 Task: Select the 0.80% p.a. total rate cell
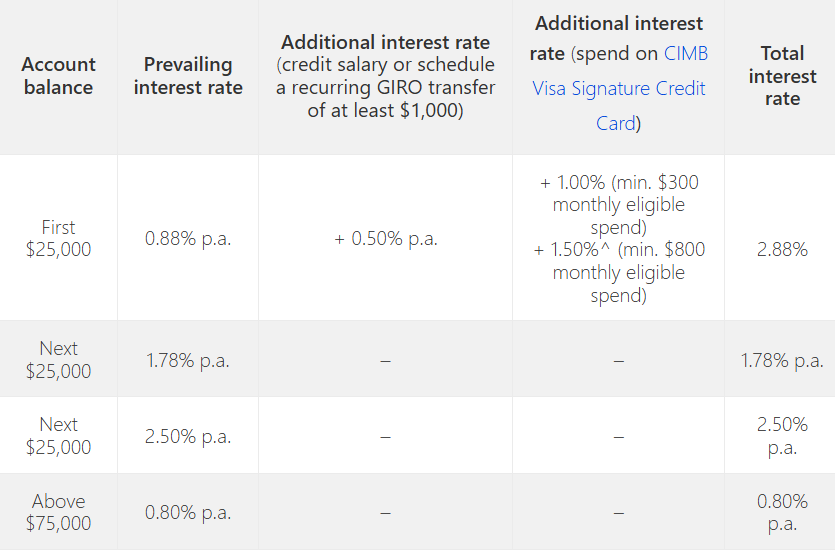[782, 512]
